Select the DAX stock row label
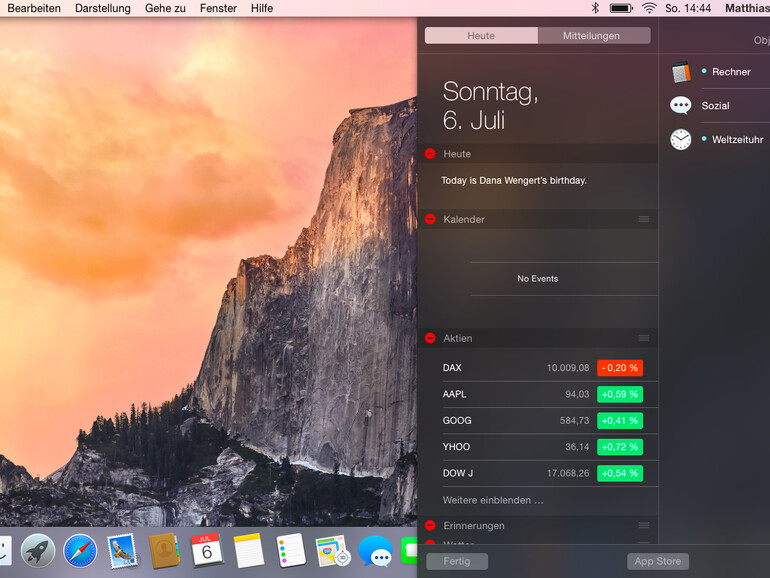This screenshot has height=578, width=770. pos(452,368)
